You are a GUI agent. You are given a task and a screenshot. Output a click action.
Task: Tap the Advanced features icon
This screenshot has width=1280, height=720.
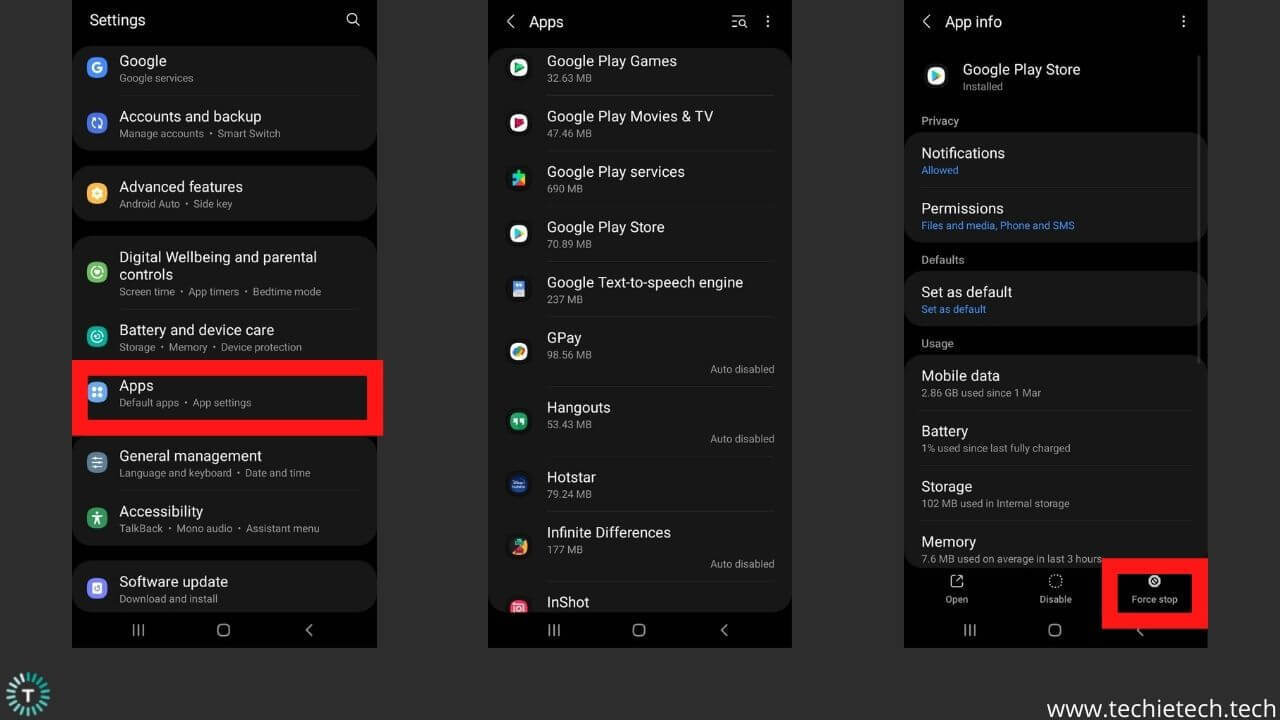pos(97,194)
